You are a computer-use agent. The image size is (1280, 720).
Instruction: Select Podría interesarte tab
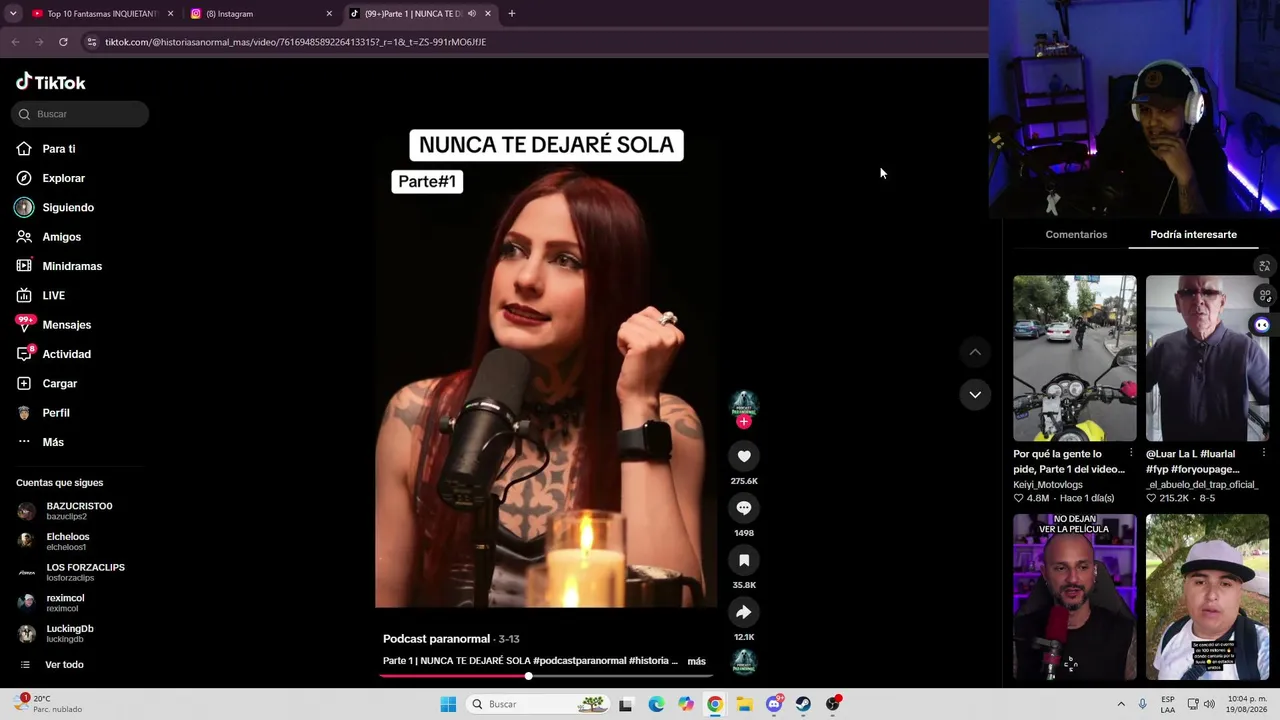(1193, 235)
